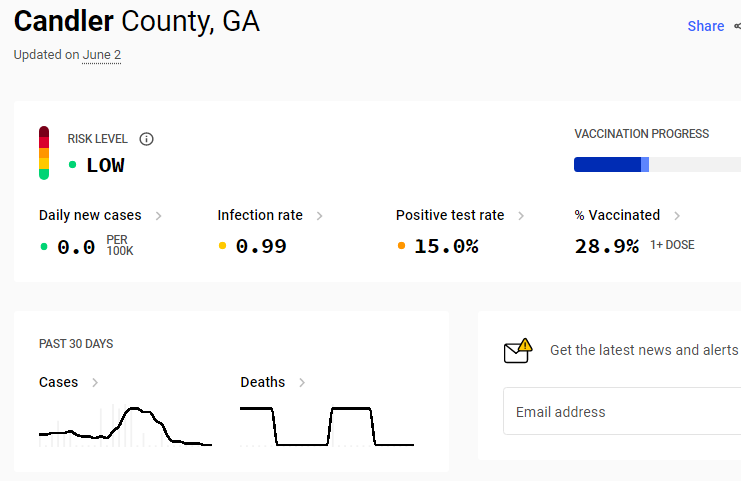
Task: Open the Cases chart arrow
Action: [95, 382]
